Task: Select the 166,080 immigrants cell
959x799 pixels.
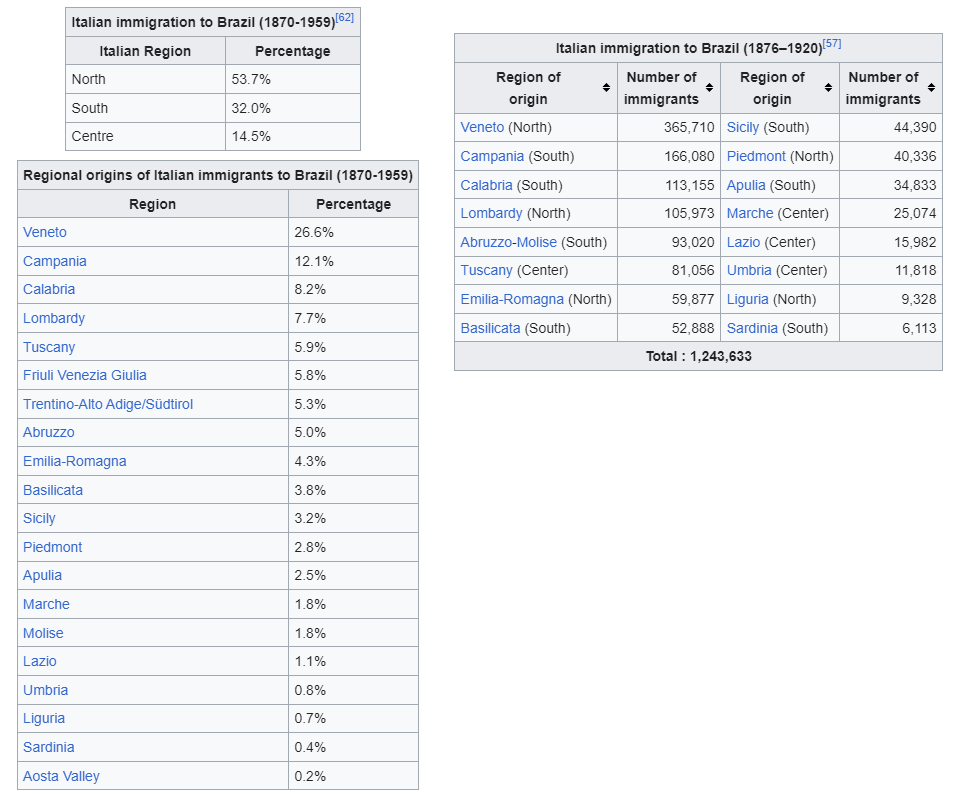Action: [669, 156]
